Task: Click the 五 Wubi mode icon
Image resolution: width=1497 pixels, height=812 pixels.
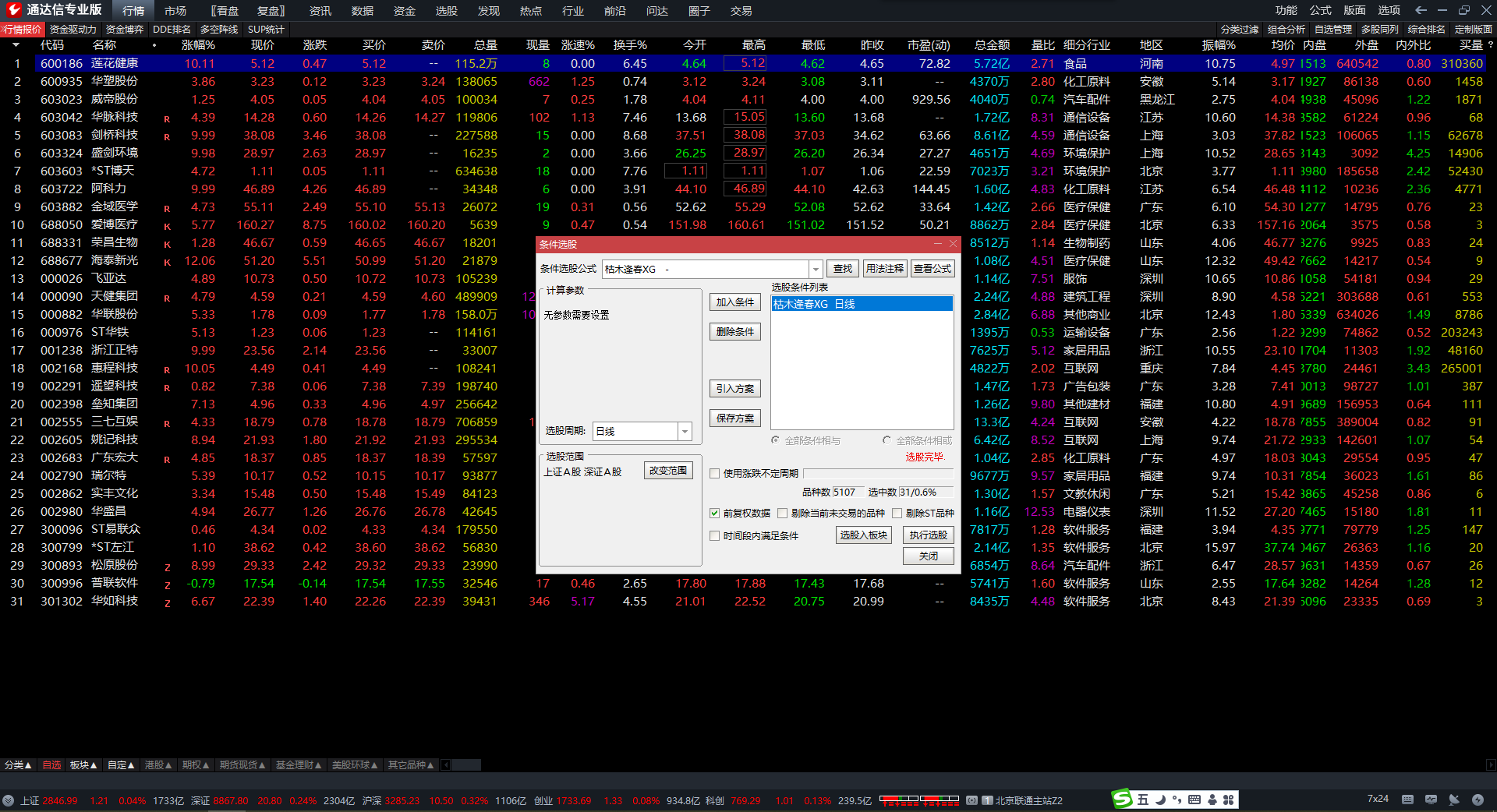Action: click(1143, 800)
